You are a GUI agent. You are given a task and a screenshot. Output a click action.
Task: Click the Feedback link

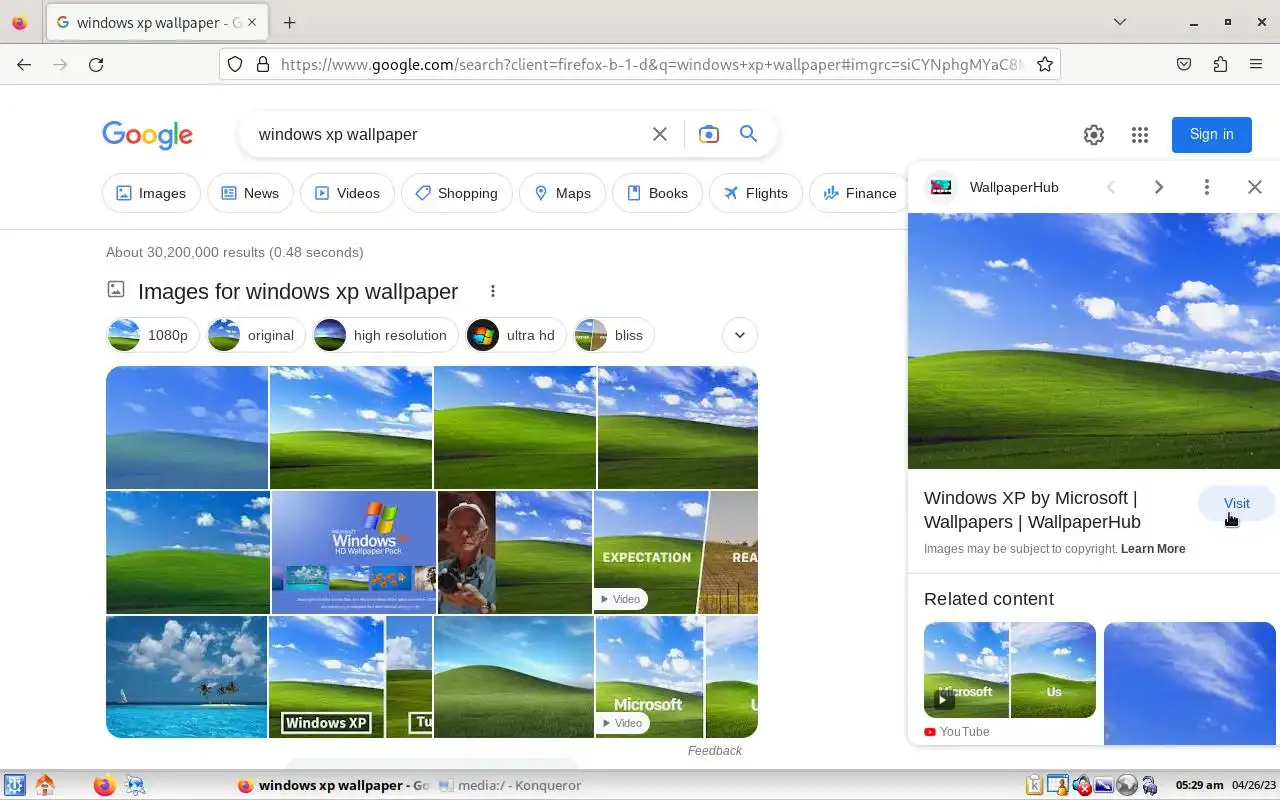(715, 751)
